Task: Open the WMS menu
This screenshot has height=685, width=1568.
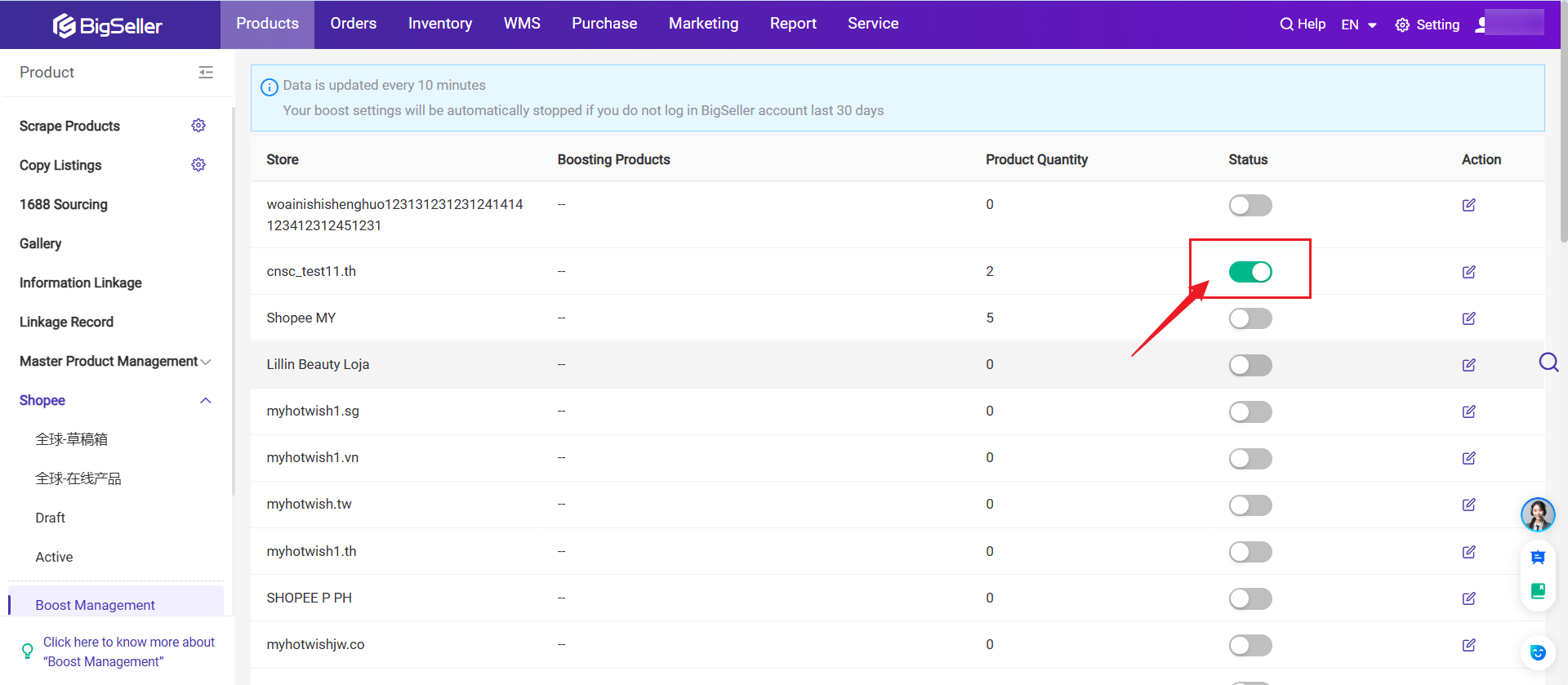Action: coord(522,24)
